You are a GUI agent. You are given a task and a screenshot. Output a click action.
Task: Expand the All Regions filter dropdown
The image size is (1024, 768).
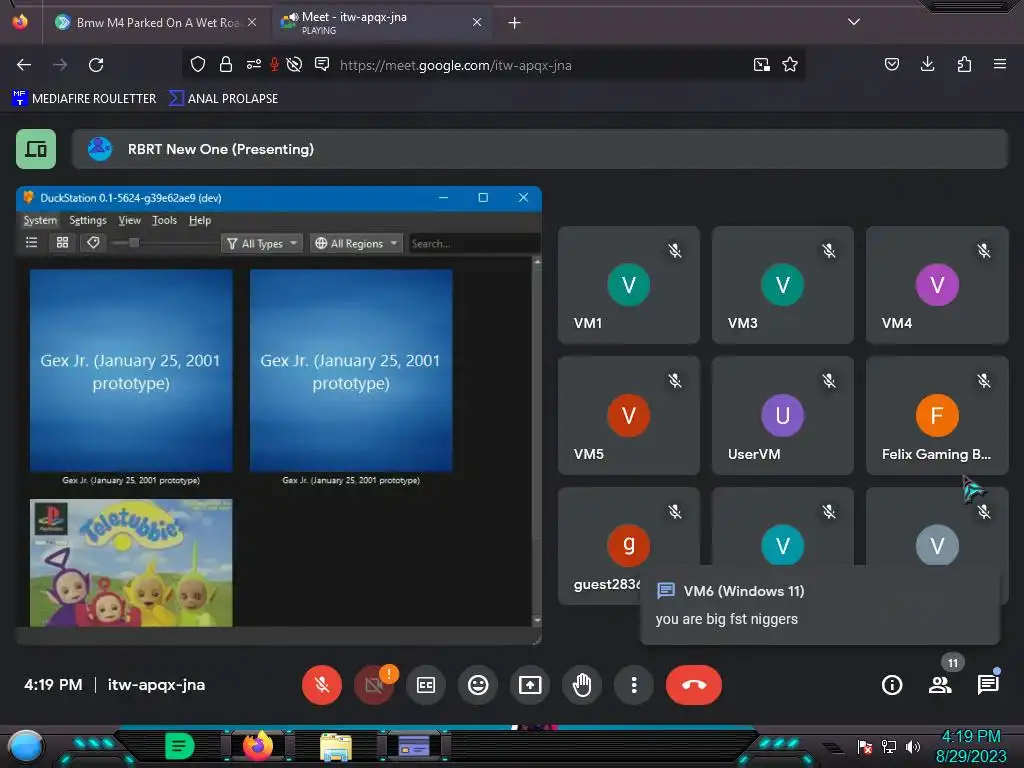point(357,244)
